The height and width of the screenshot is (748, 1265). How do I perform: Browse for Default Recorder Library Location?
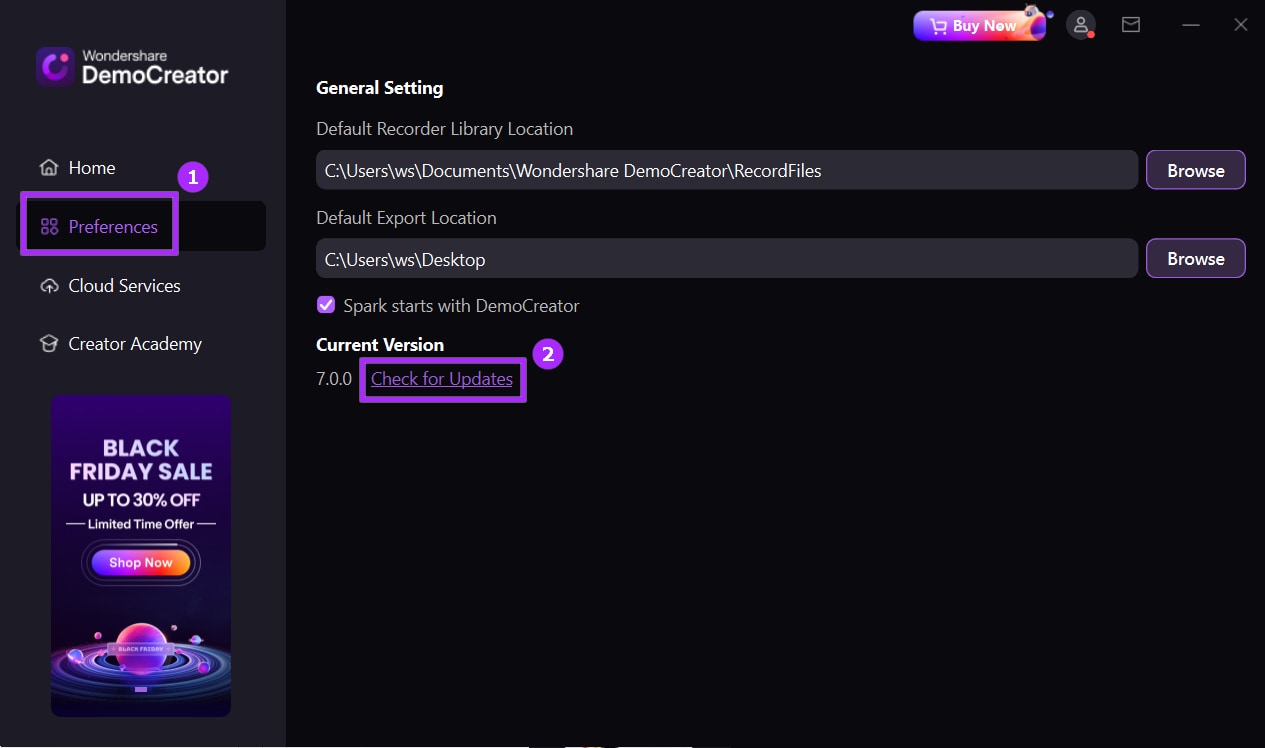click(1195, 170)
